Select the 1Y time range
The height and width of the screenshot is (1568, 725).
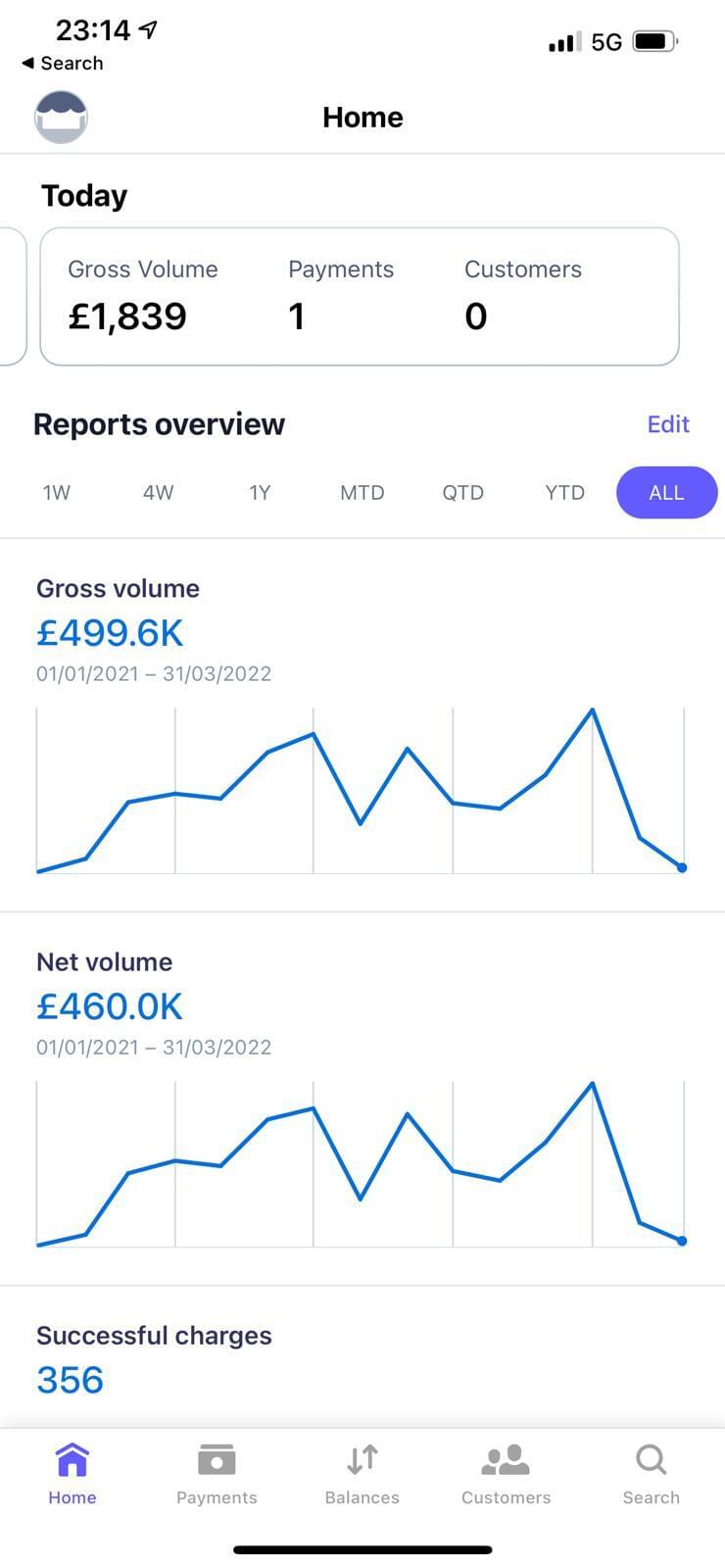[x=260, y=493]
